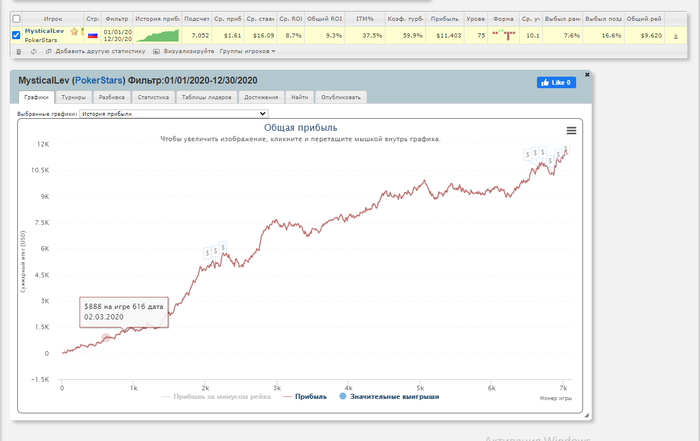The height and width of the screenshot is (441, 700).
Task: Click the date filter cell 01/01/20
Action: (117, 35)
